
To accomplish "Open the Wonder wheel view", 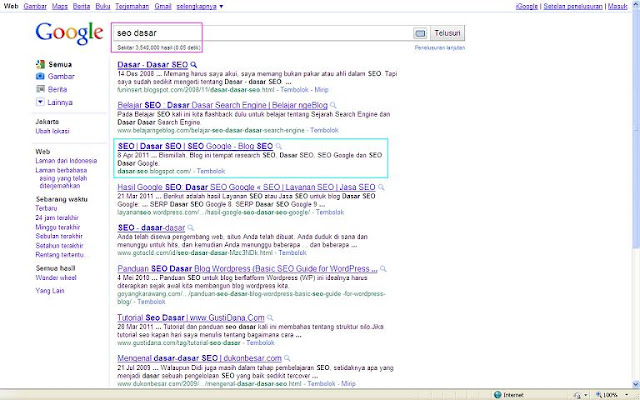I will click(56, 278).
